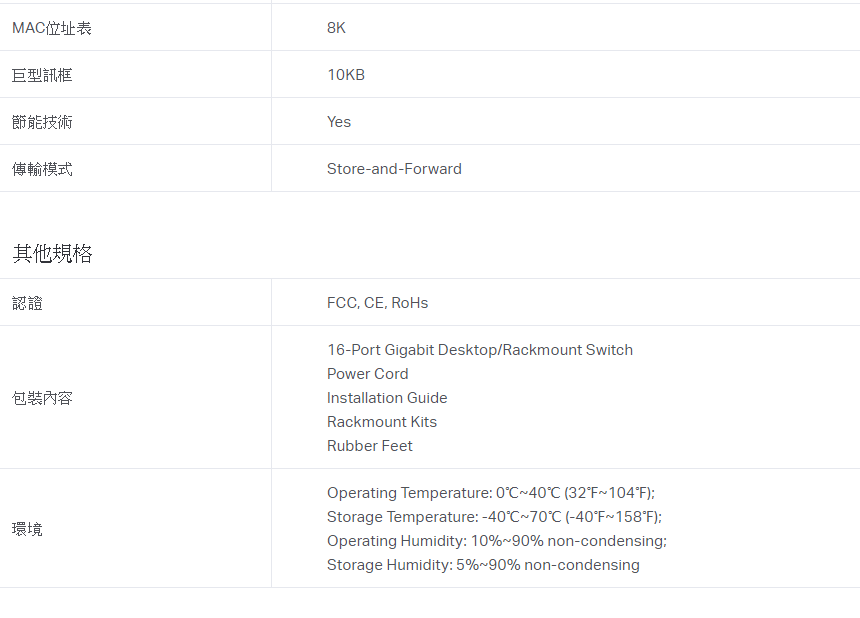Select the Storage Humidity line

[483, 565]
